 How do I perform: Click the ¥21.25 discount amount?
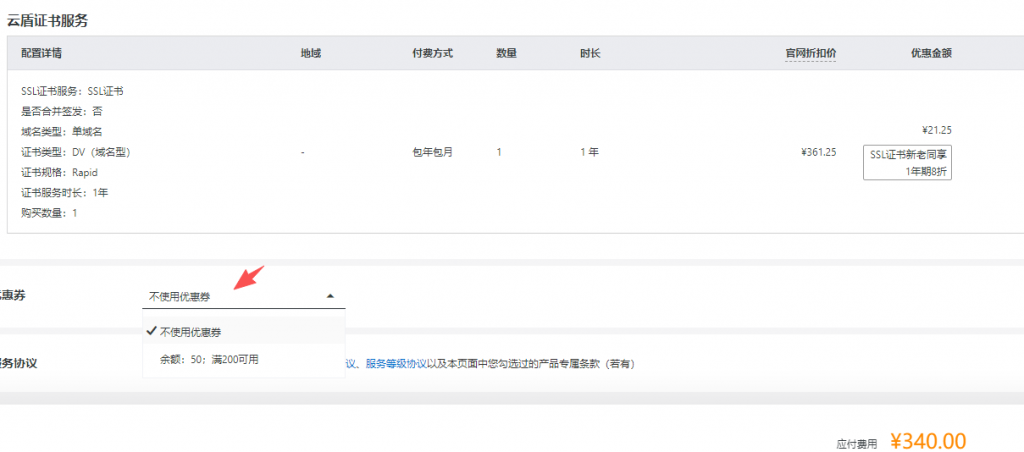coord(935,130)
